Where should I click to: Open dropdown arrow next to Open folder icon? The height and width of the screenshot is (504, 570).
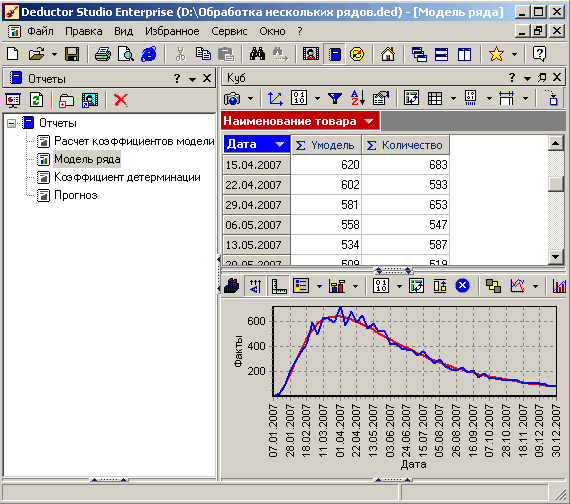tap(54, 55)
